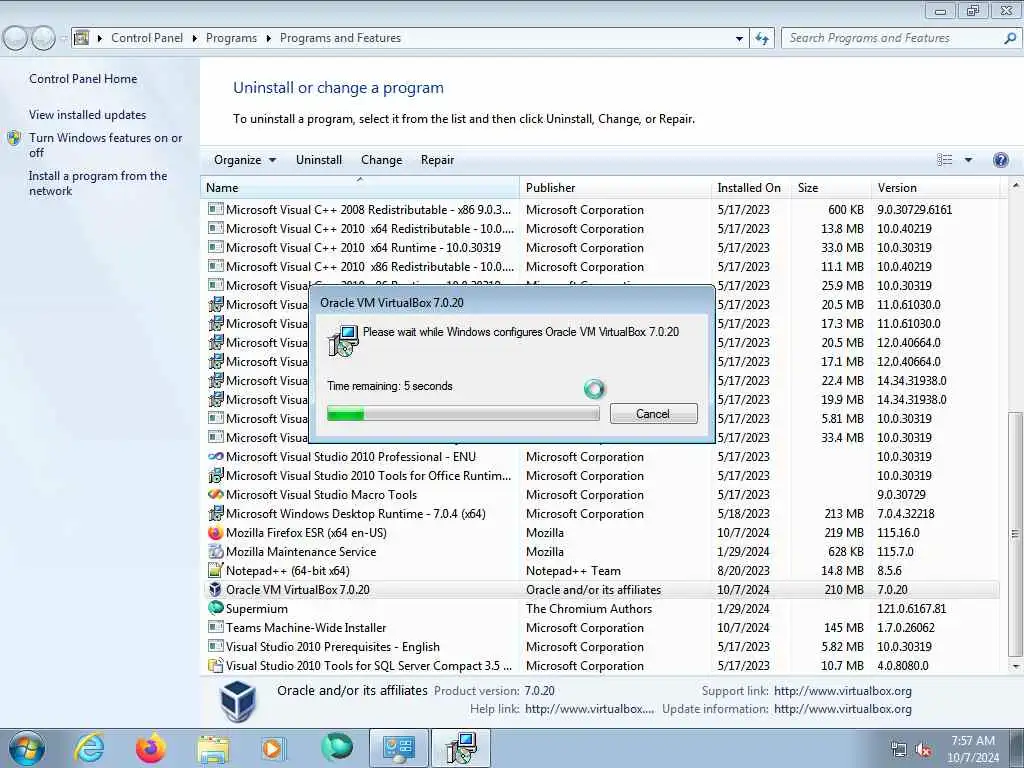
Task: Select Visual Studio 2010 Prerequisites - English
Action: point(601,647)
